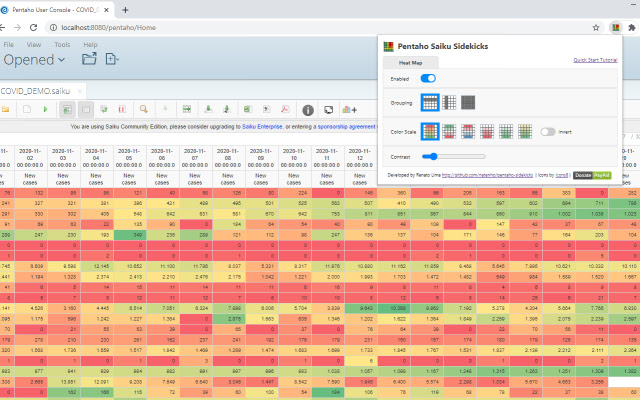The height and width of the screenshot is (400, 640).
Task: Expand the new file dropdown icon
Action: tap(111, 60)
